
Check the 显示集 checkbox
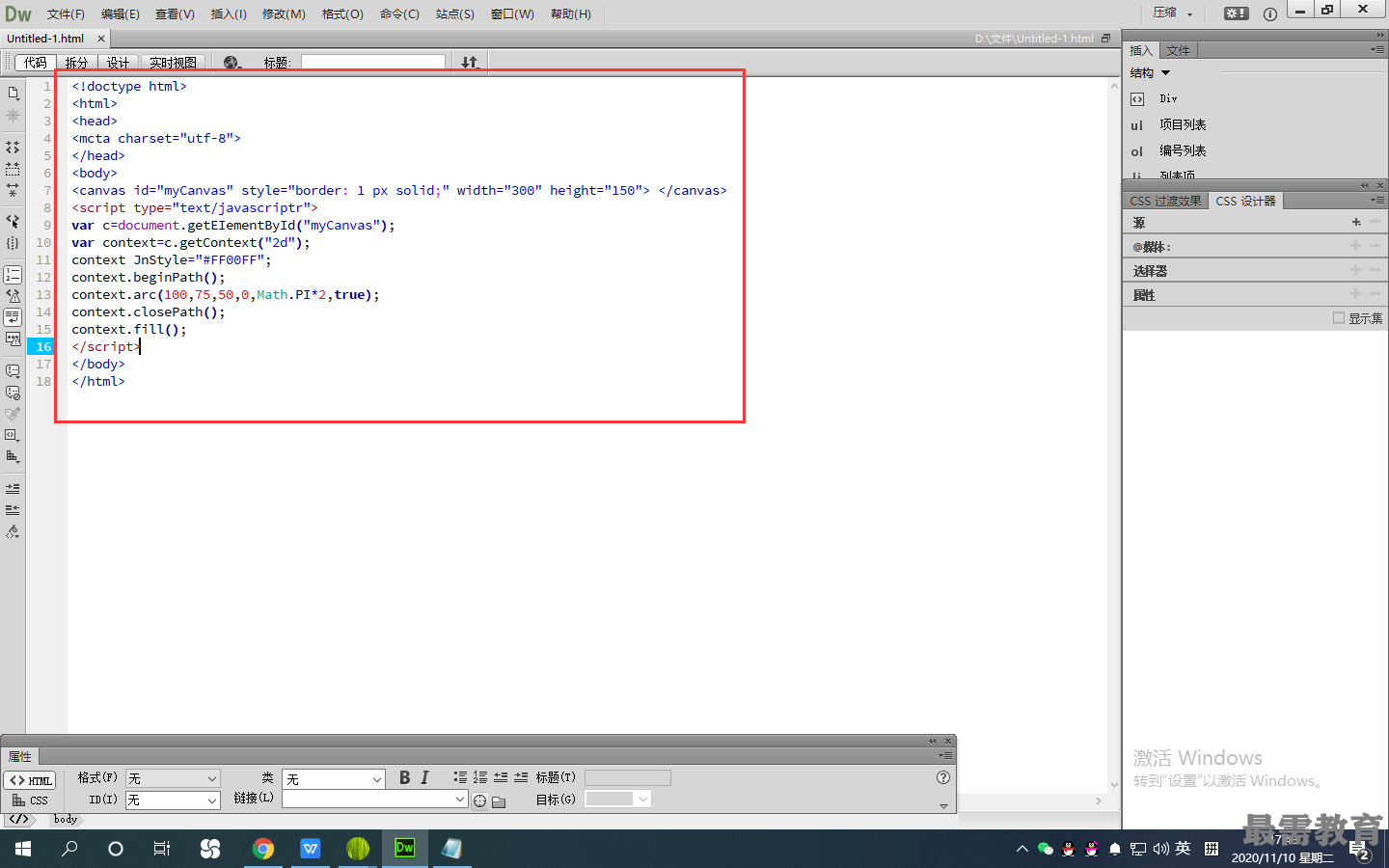tap(1339, 318)
